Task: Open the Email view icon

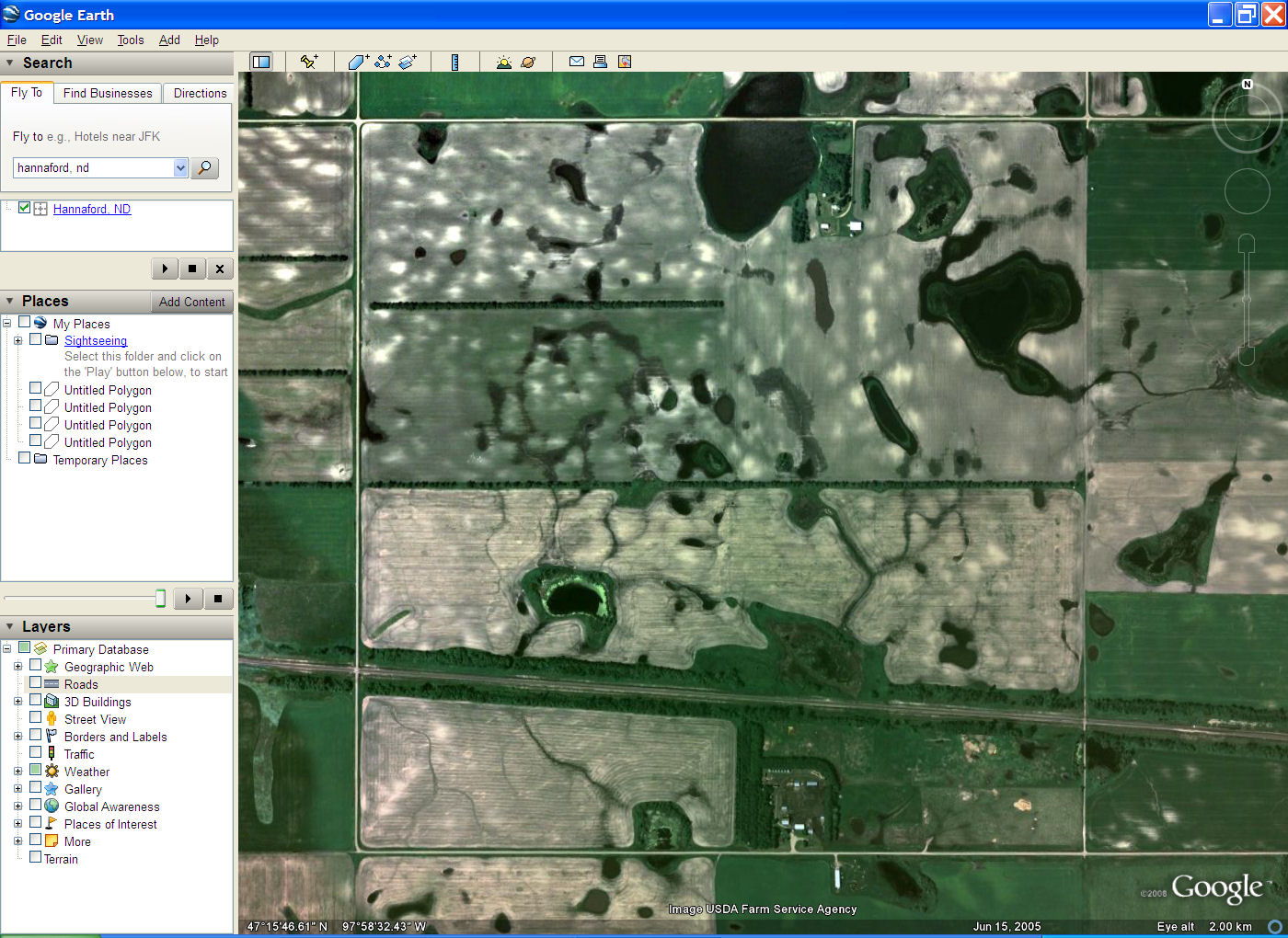Action: click(577, 62)
